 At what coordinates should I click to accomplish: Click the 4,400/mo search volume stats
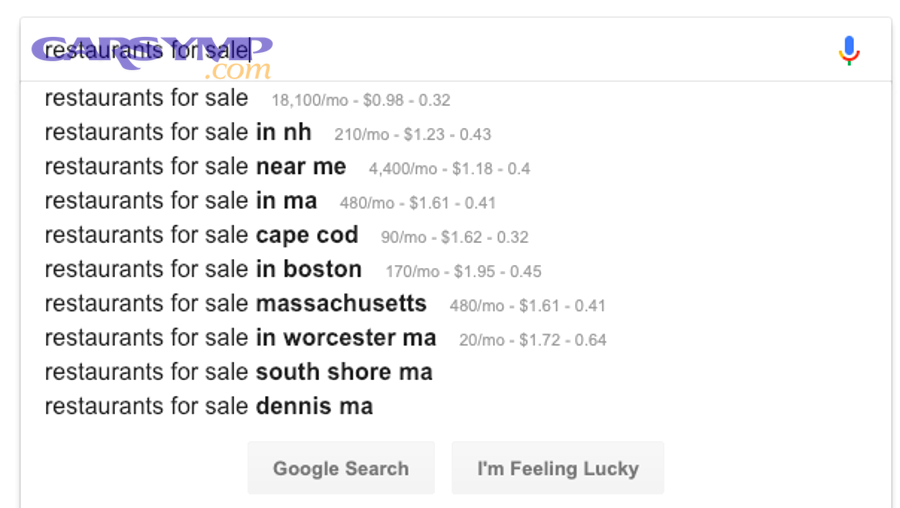[x=449, y=169]
